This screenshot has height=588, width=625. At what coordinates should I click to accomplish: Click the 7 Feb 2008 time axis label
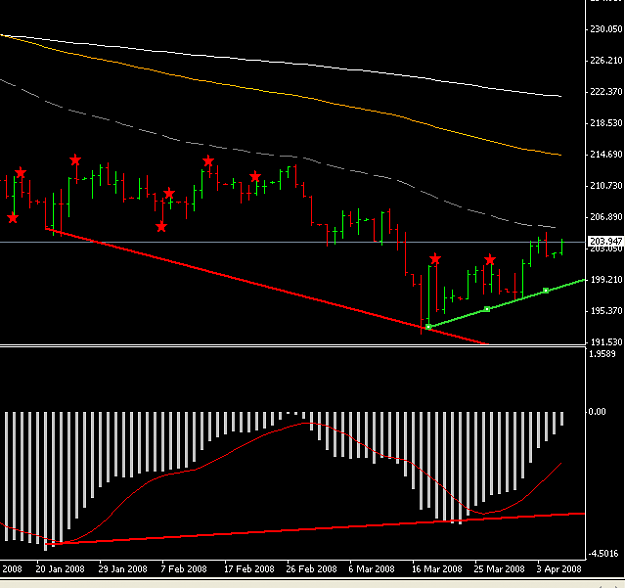184,569
